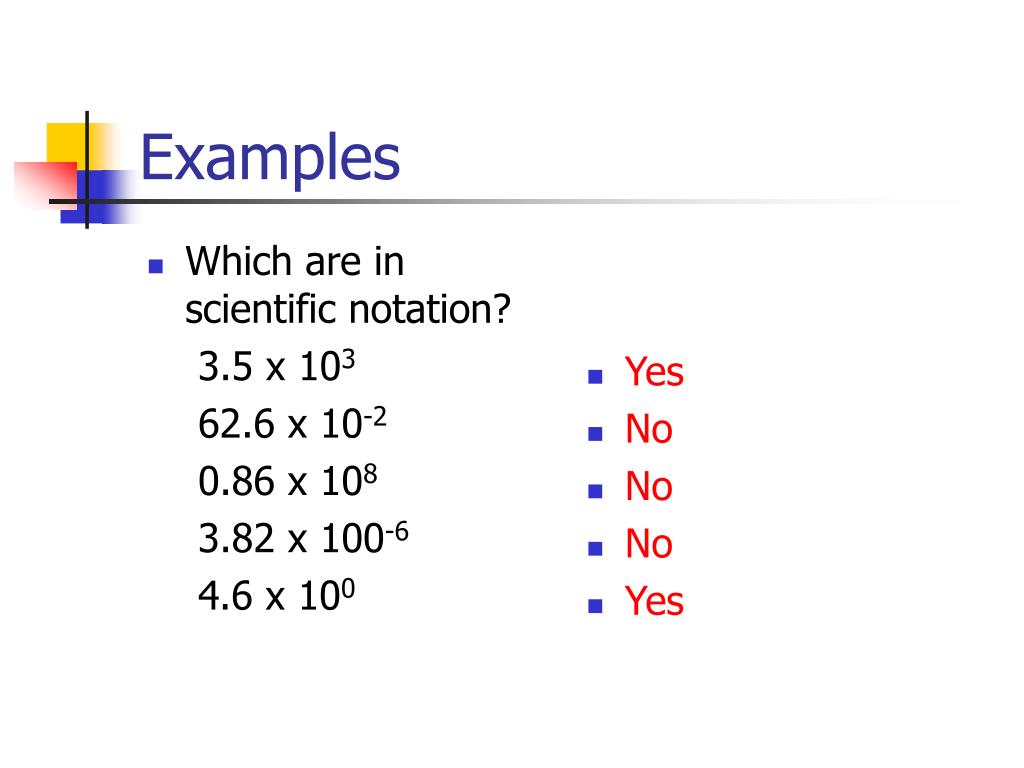Viewport: 1024px width, 768px height.
Task: Click the 'No' answer beside 3.82 x 100⁻⁶
Action: pyautogui.click(x=648, y=544)
